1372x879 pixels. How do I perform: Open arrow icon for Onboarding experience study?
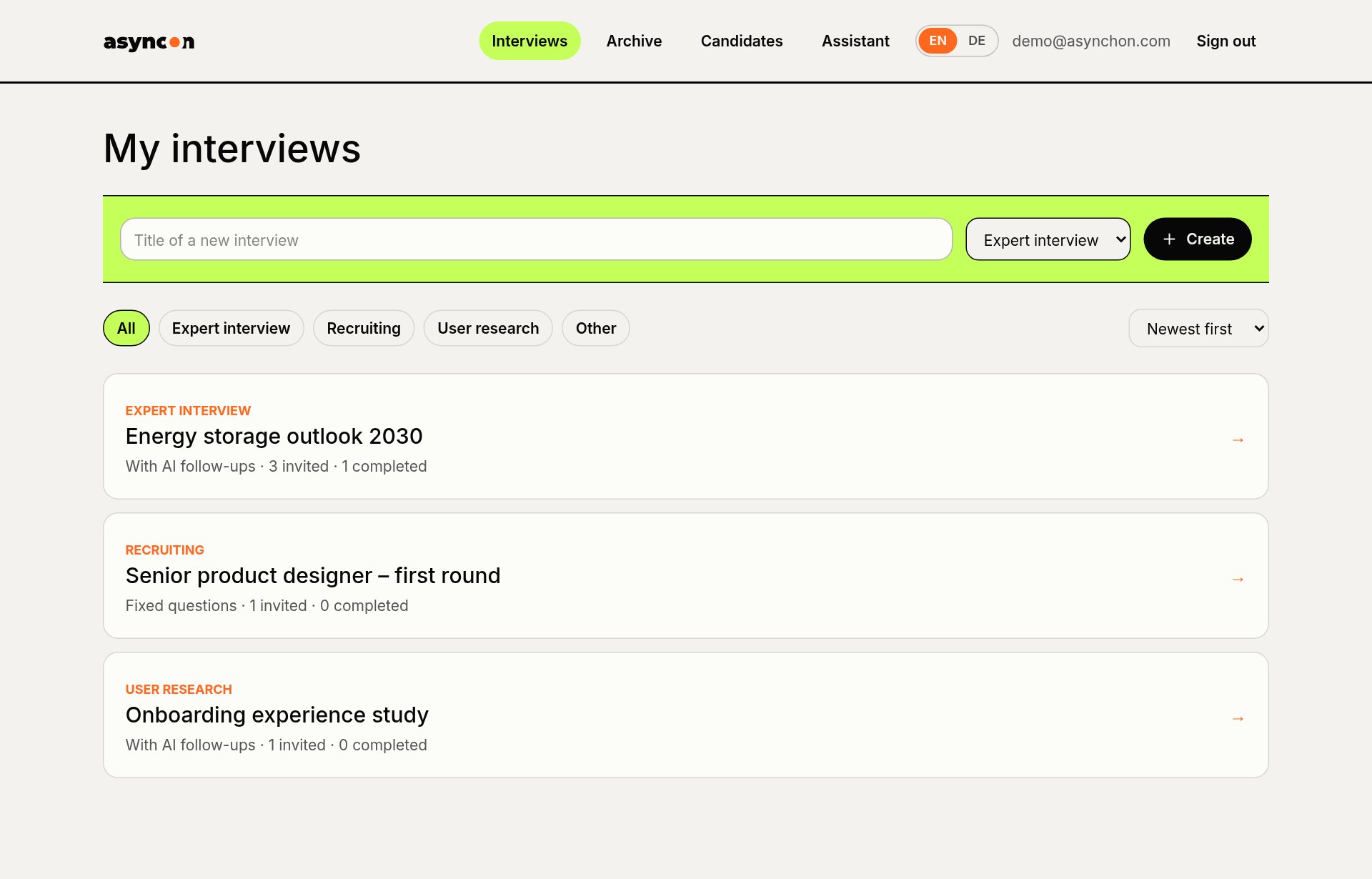(x=1238, y=719)
